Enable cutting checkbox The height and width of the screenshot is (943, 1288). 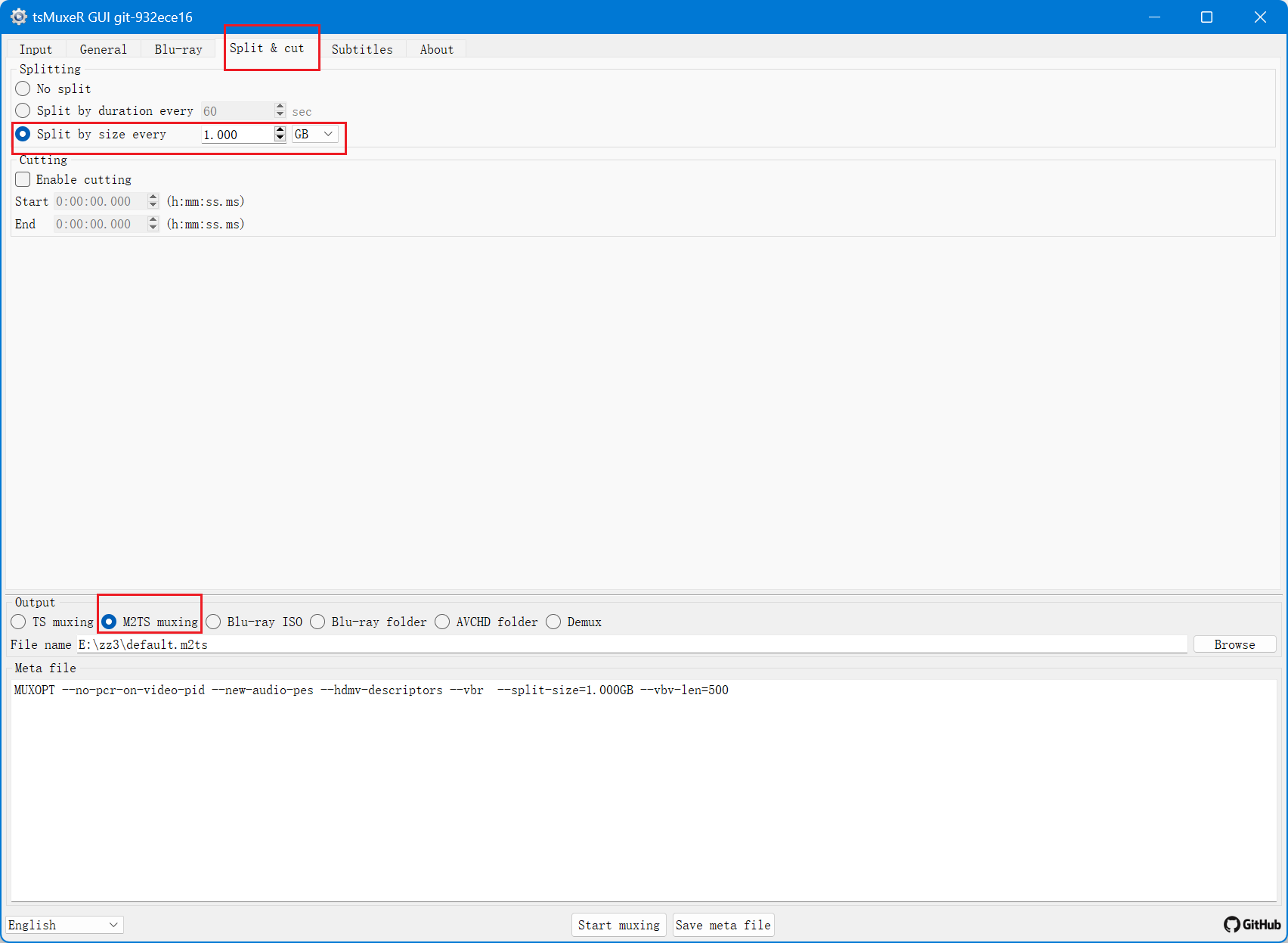pos(23,179)
